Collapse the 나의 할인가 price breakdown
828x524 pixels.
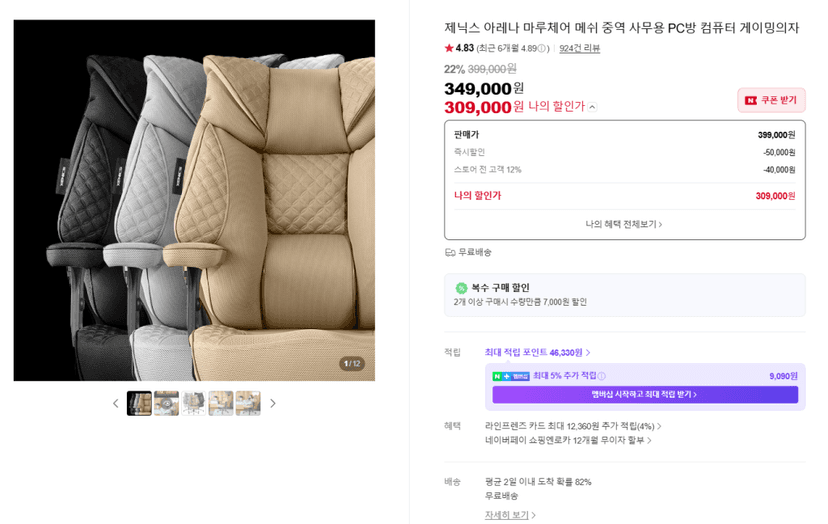[592, 107]
